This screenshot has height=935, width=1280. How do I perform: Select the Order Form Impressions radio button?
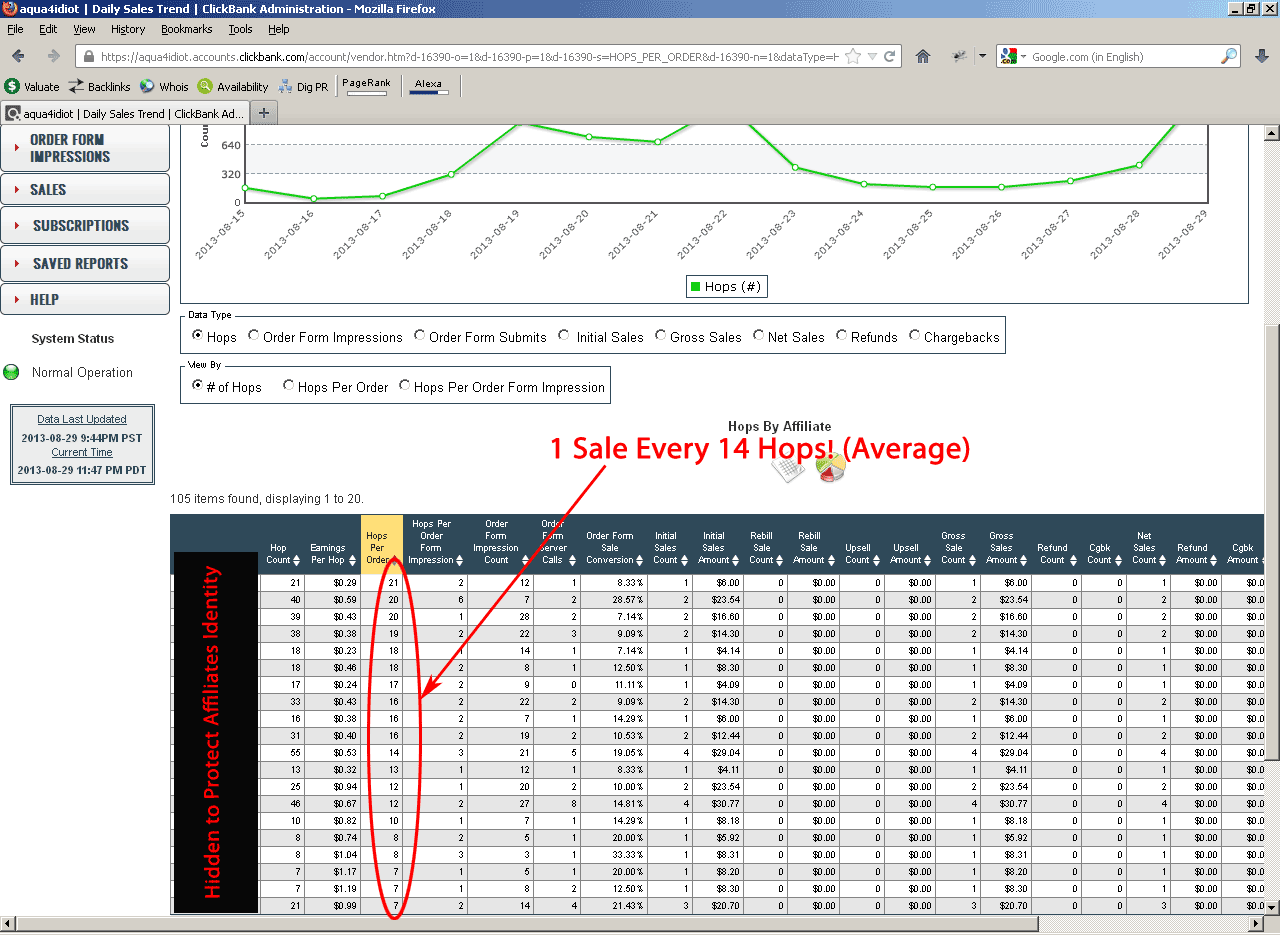pos(254,337)
